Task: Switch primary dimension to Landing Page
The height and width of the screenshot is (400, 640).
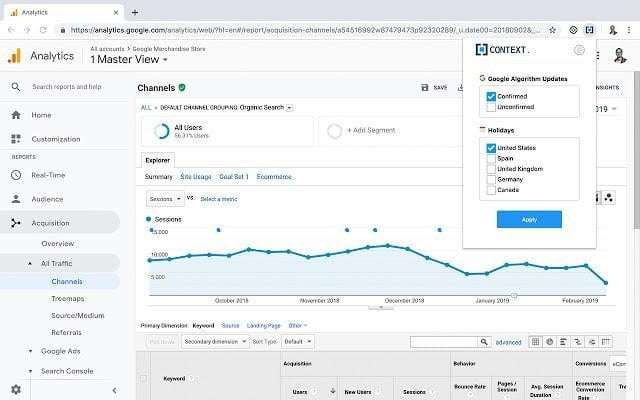Action: point(264,325)
